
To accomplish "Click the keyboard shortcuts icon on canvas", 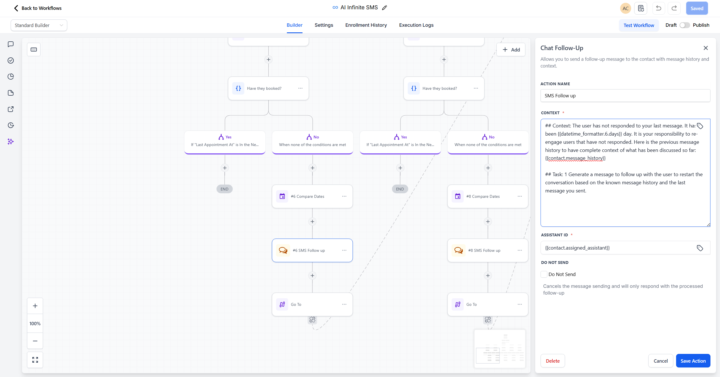I will click(34, 50).
